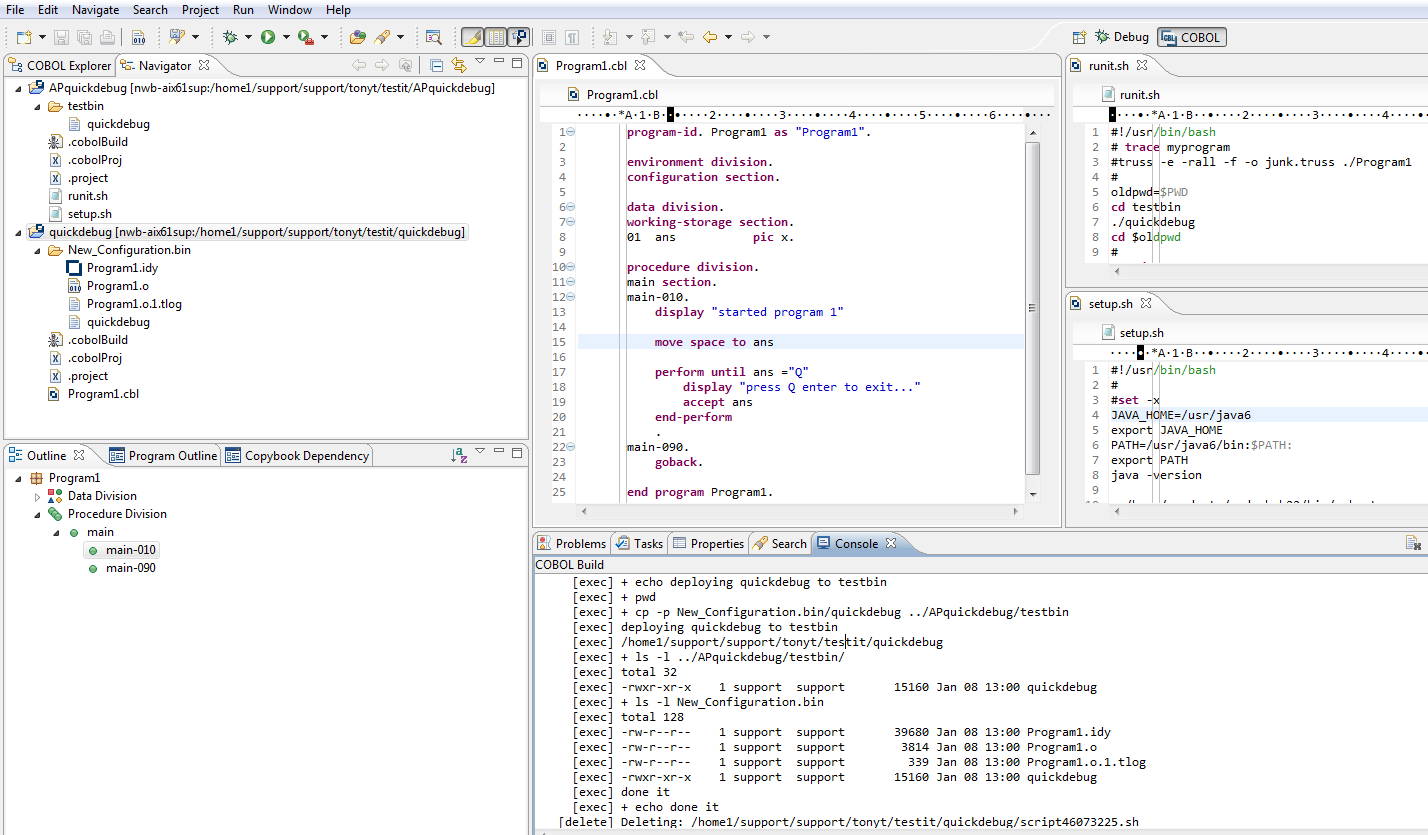The width and height of the screenshot is (1428, 835).
Task: Click Collapse All in Navigator panel
Action: (x=436, y=65)
